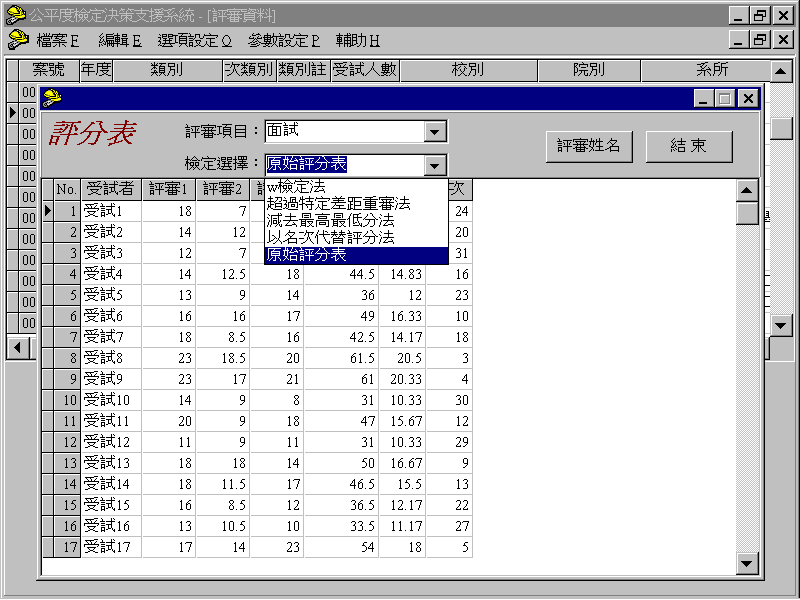Image resolution: width=800 pixels, height=600 pixels.
Task: Click the helmet icon in the main title bar
Action: [15, 15]
